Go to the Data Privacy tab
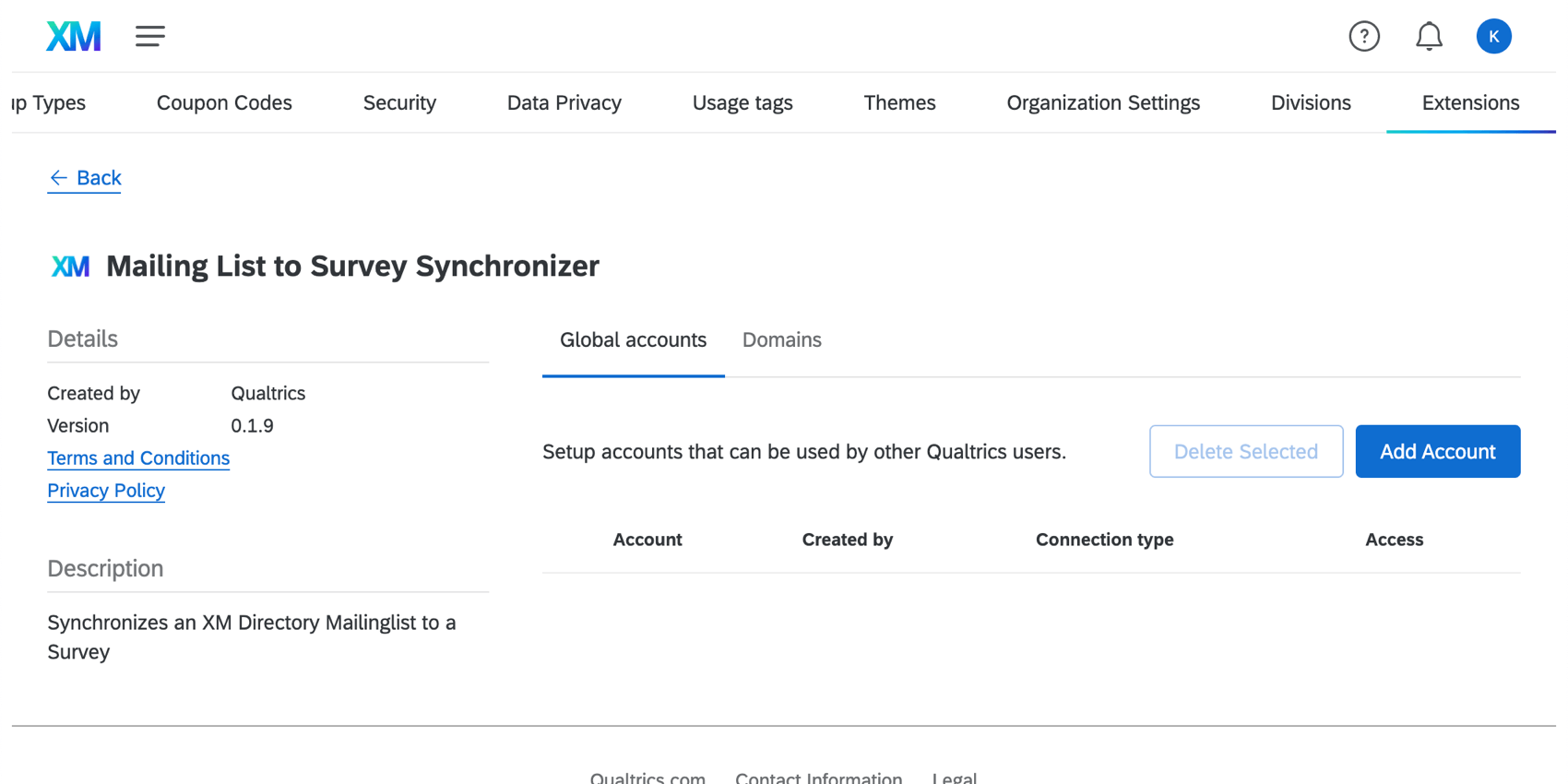This screenshot has width=1568, height=784. 564,103
